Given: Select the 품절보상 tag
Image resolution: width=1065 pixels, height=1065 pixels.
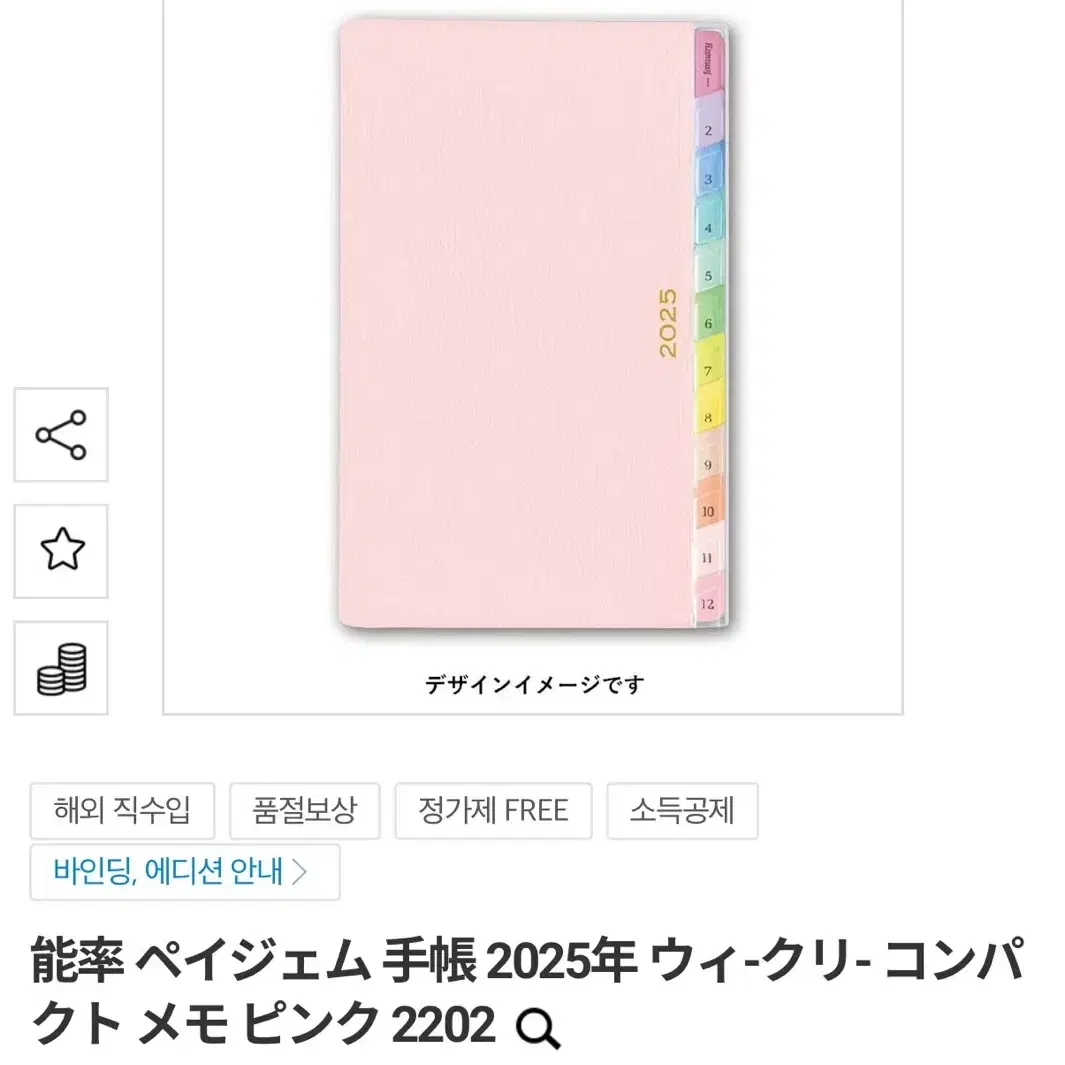Looking at the screenshot, I should click(x=304, y=811).
